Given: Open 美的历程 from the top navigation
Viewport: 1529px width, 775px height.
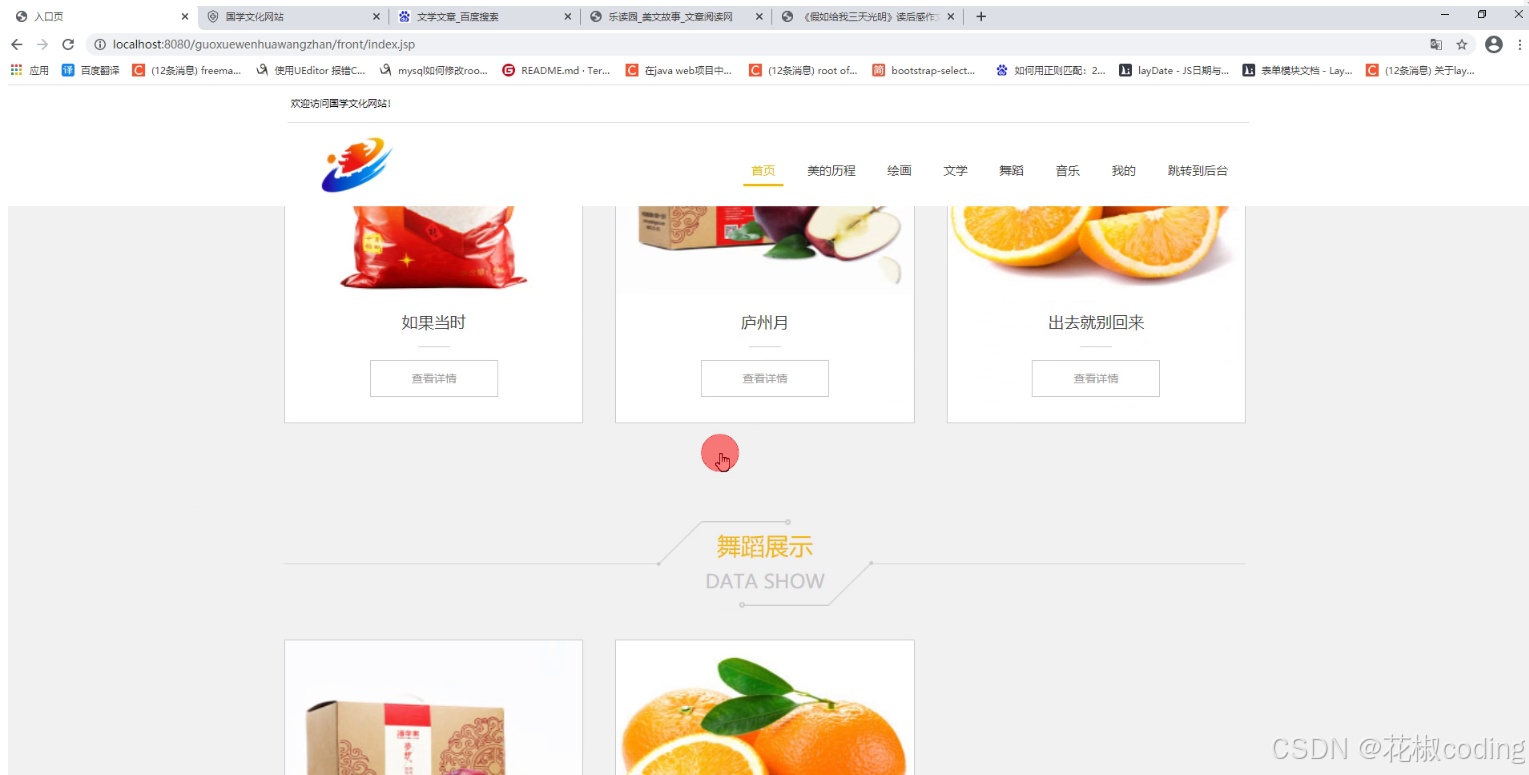Looking at the screenshot, I should 830,171.
